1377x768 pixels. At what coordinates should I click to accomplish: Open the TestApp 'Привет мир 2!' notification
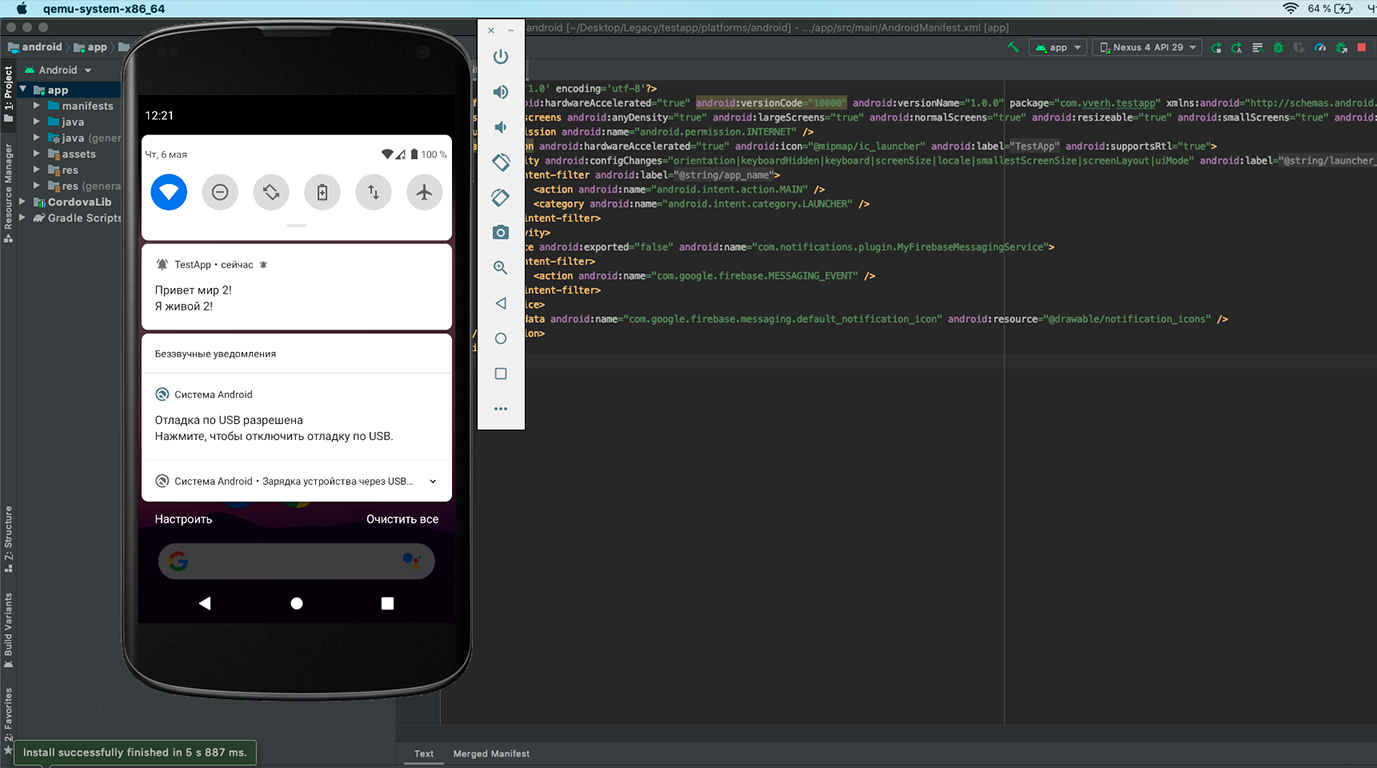click(297, 287)
